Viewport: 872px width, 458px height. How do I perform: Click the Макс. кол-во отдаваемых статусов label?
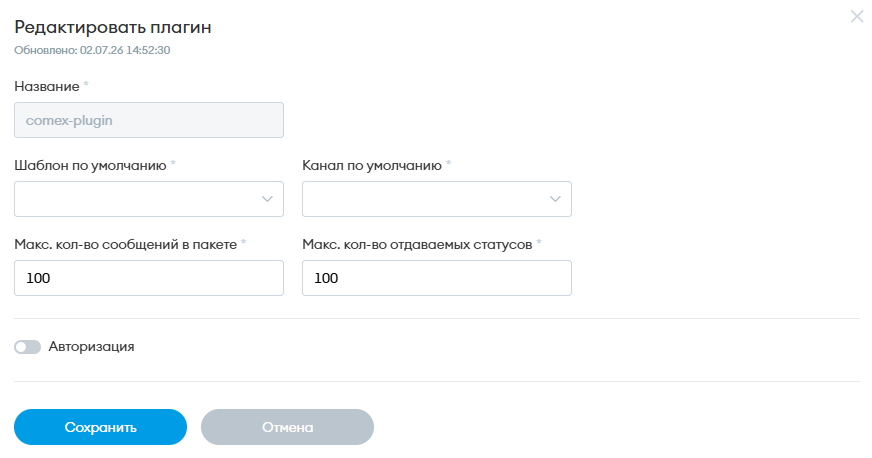(417, 245)
